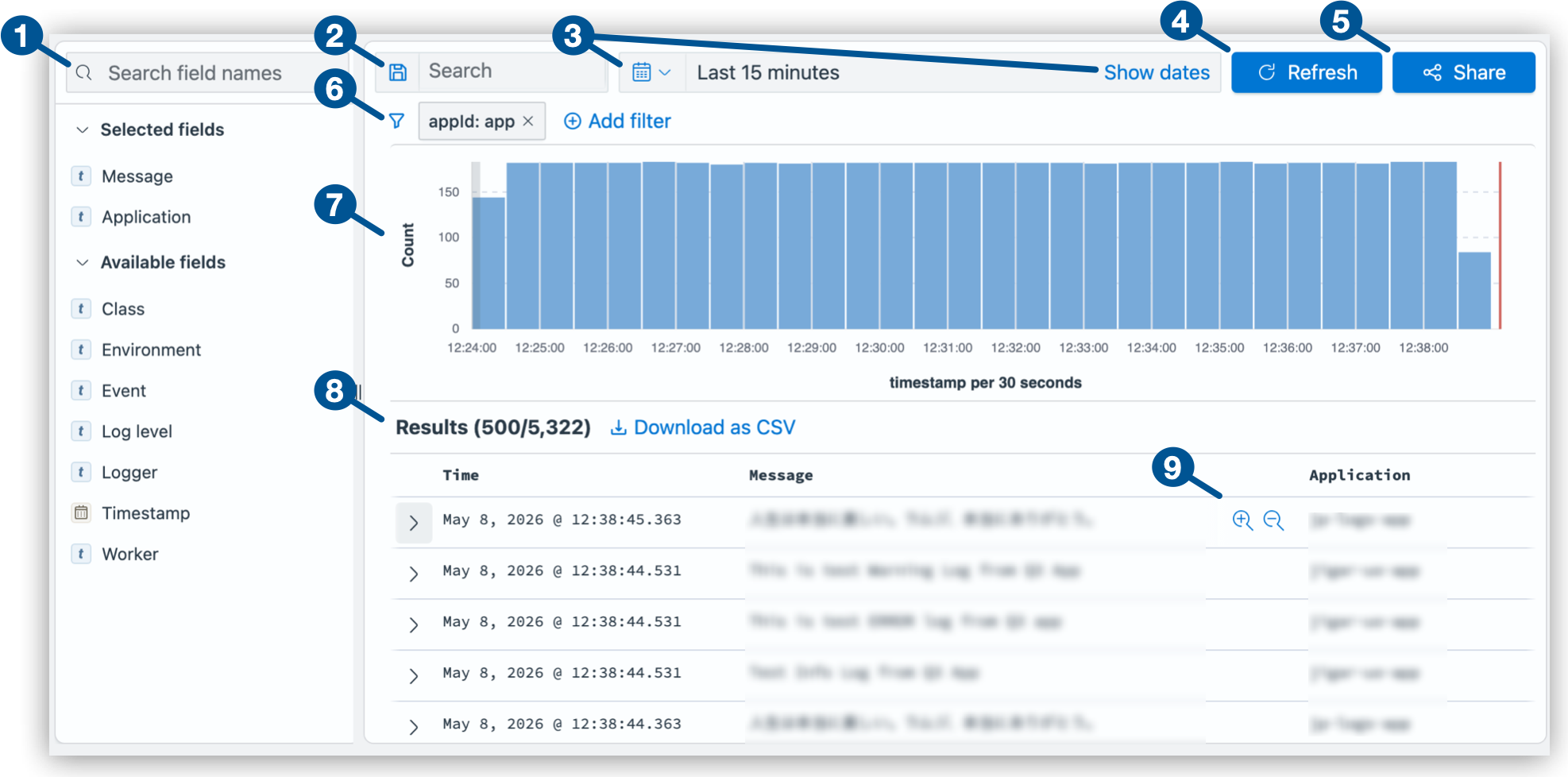Click the save query disk icon
1568x777 pixels.
tap(398, 72)
